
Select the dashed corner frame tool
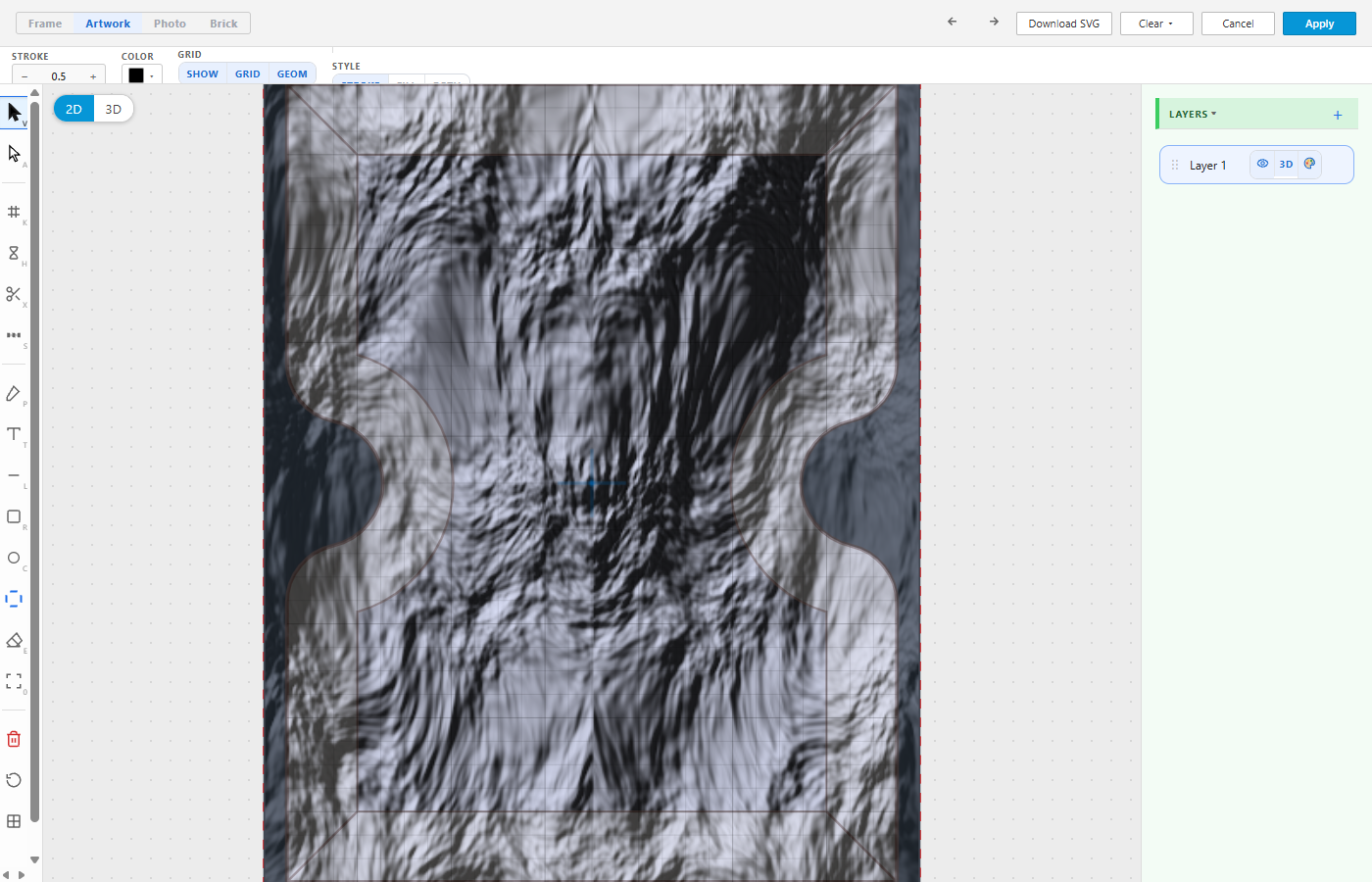tap(14, 681)
